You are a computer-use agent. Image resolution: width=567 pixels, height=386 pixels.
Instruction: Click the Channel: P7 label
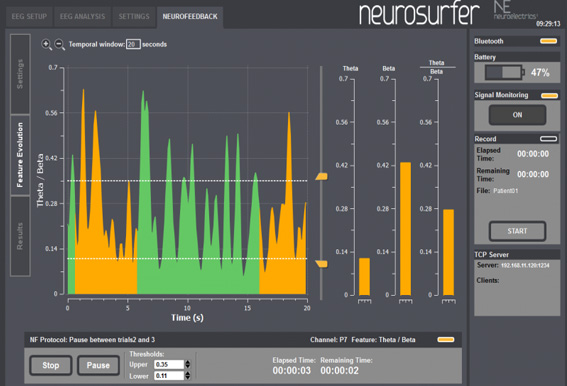coord(328,340)
